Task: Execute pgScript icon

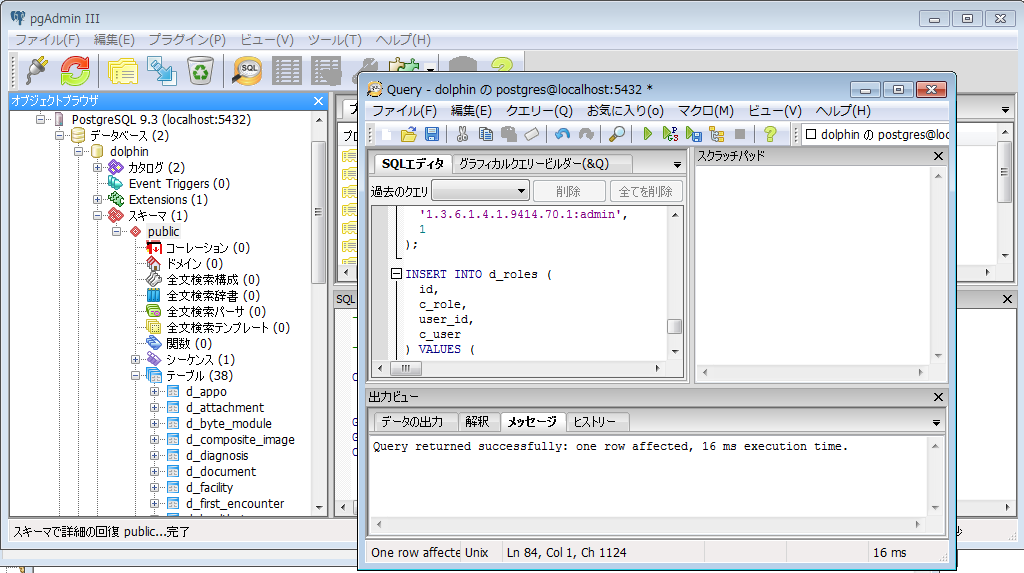Action: click(x=670, y=135)
